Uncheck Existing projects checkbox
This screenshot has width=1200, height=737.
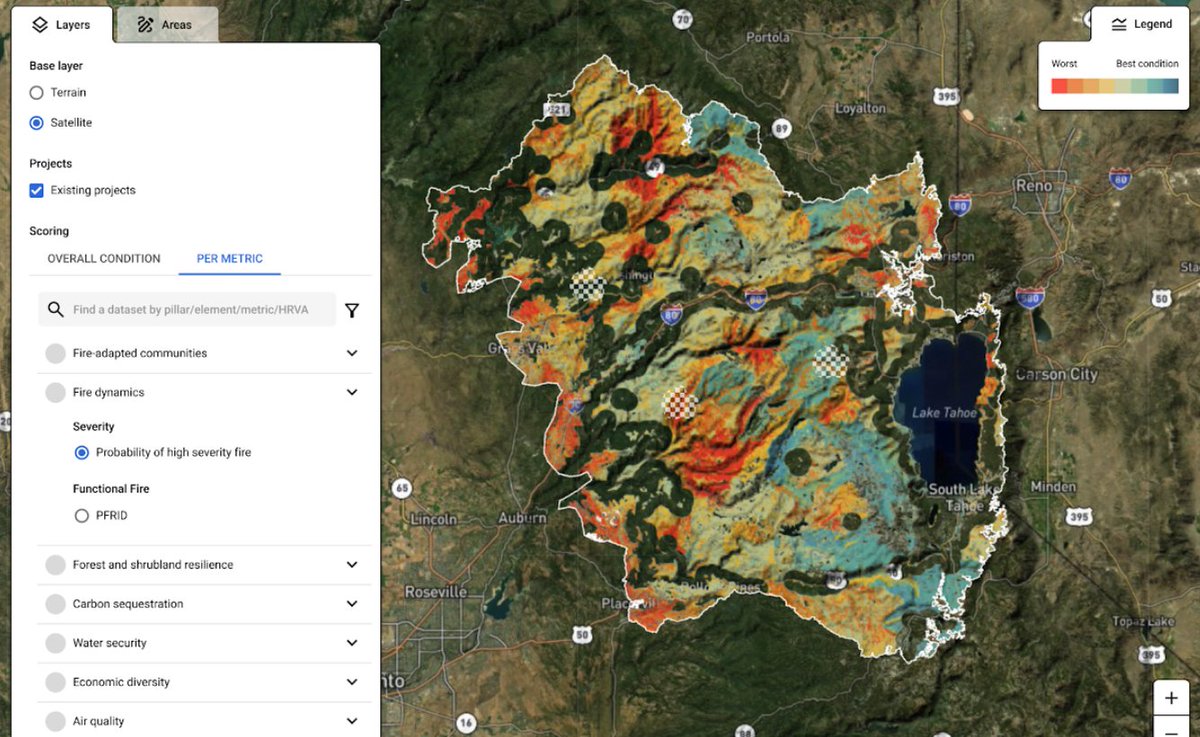pos(37,190)
